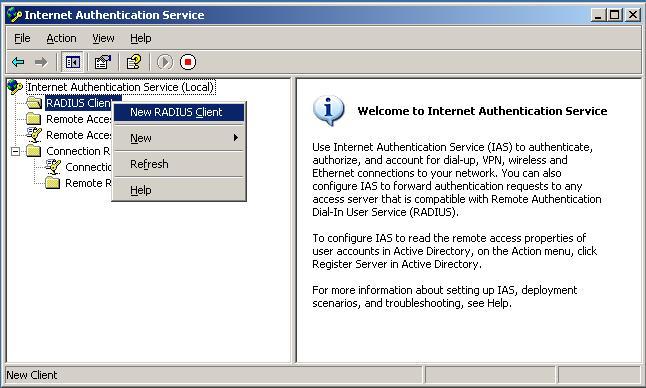
Task: Open the View menu
Action: [103, 38]
